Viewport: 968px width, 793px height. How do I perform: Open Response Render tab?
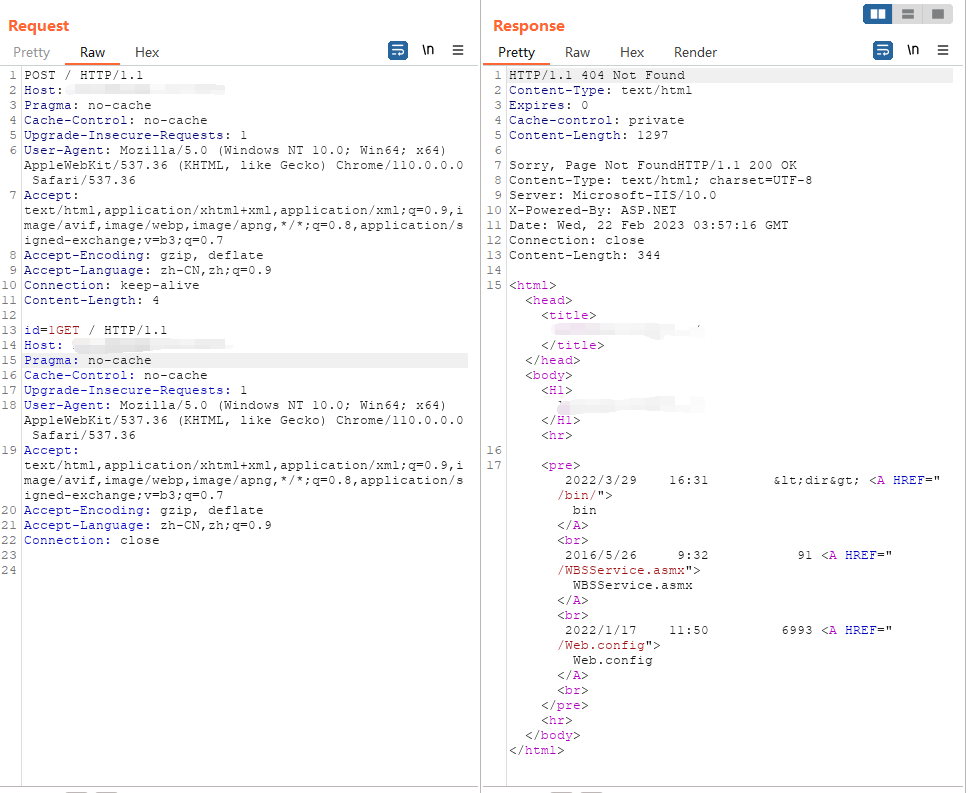695,52
